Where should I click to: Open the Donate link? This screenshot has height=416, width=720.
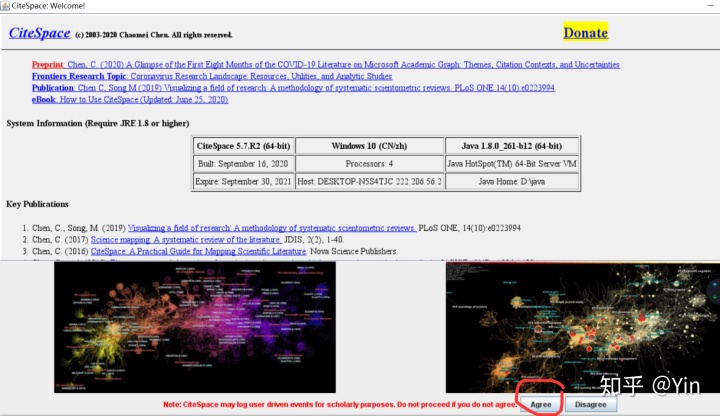click(585, 33)
